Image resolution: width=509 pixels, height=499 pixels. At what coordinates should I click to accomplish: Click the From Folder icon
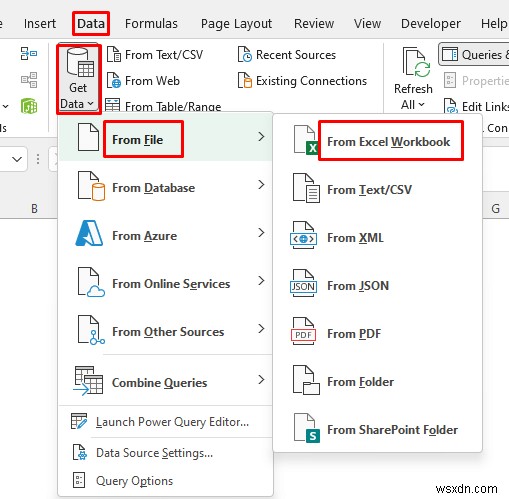pyautogui.click(x=306, y=380)
